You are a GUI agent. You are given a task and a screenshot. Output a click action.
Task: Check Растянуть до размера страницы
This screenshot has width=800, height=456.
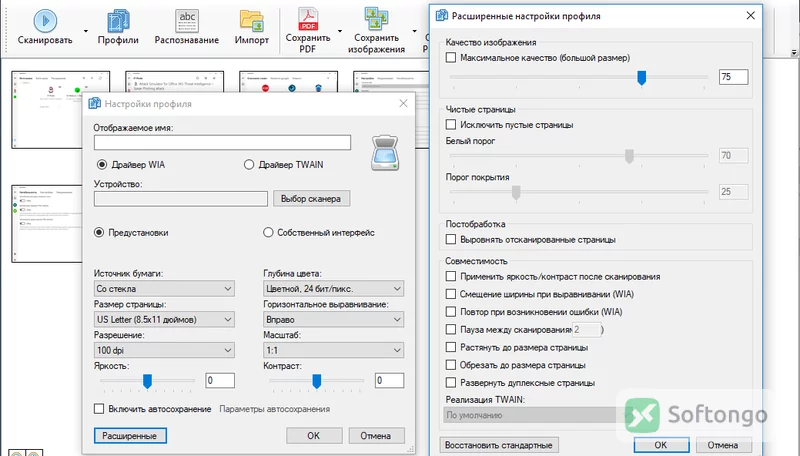coord(451,347)
